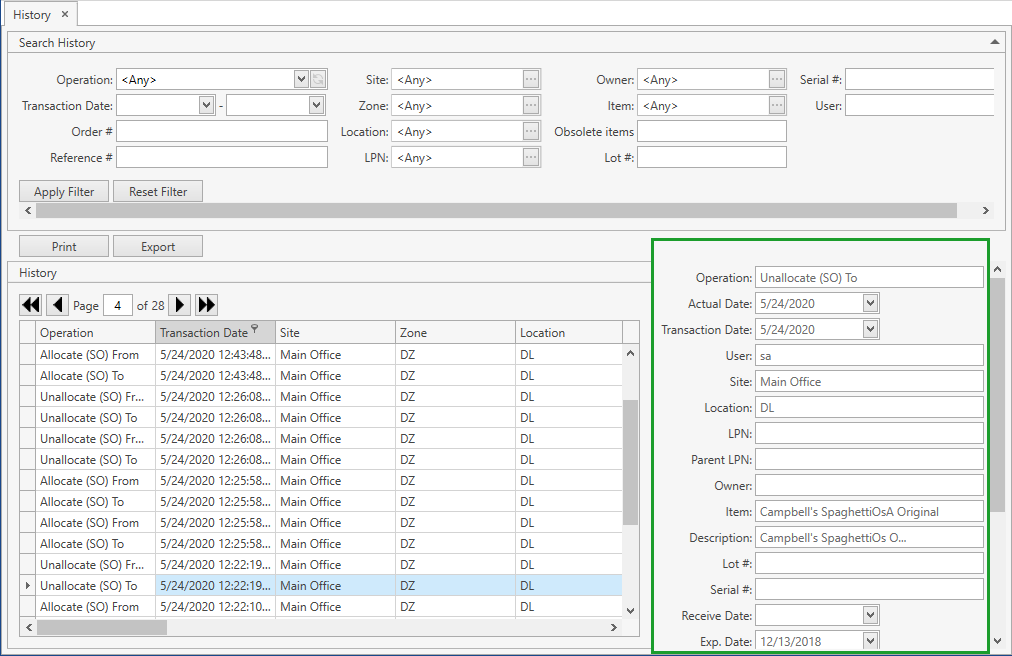Click the Apply Filter button
This screenshot has width=1012, height=656.
pyautogui.click(x=64, y=192)
